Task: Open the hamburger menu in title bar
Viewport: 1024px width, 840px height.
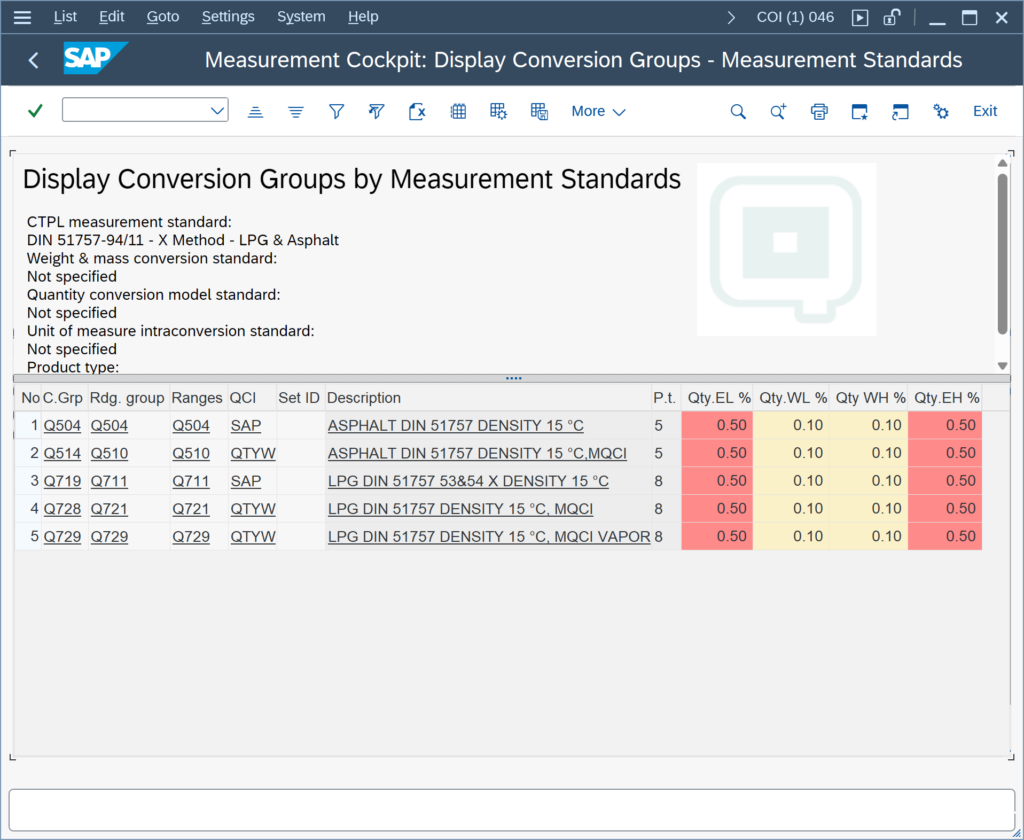Action: coord(22,17)
